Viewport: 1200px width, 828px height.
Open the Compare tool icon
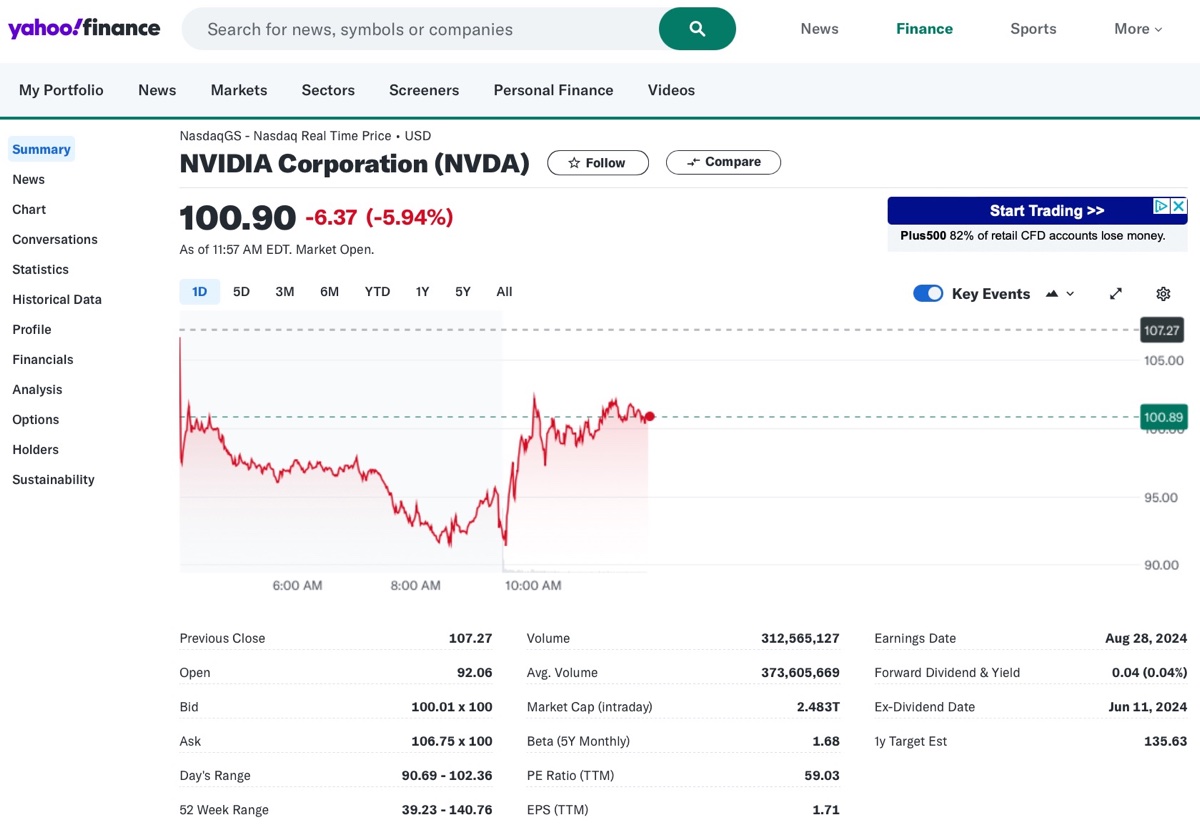[695, 162]
